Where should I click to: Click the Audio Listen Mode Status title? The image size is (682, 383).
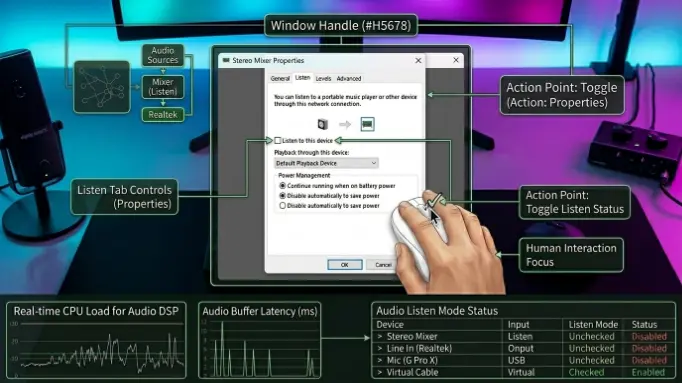coord(437,311)
